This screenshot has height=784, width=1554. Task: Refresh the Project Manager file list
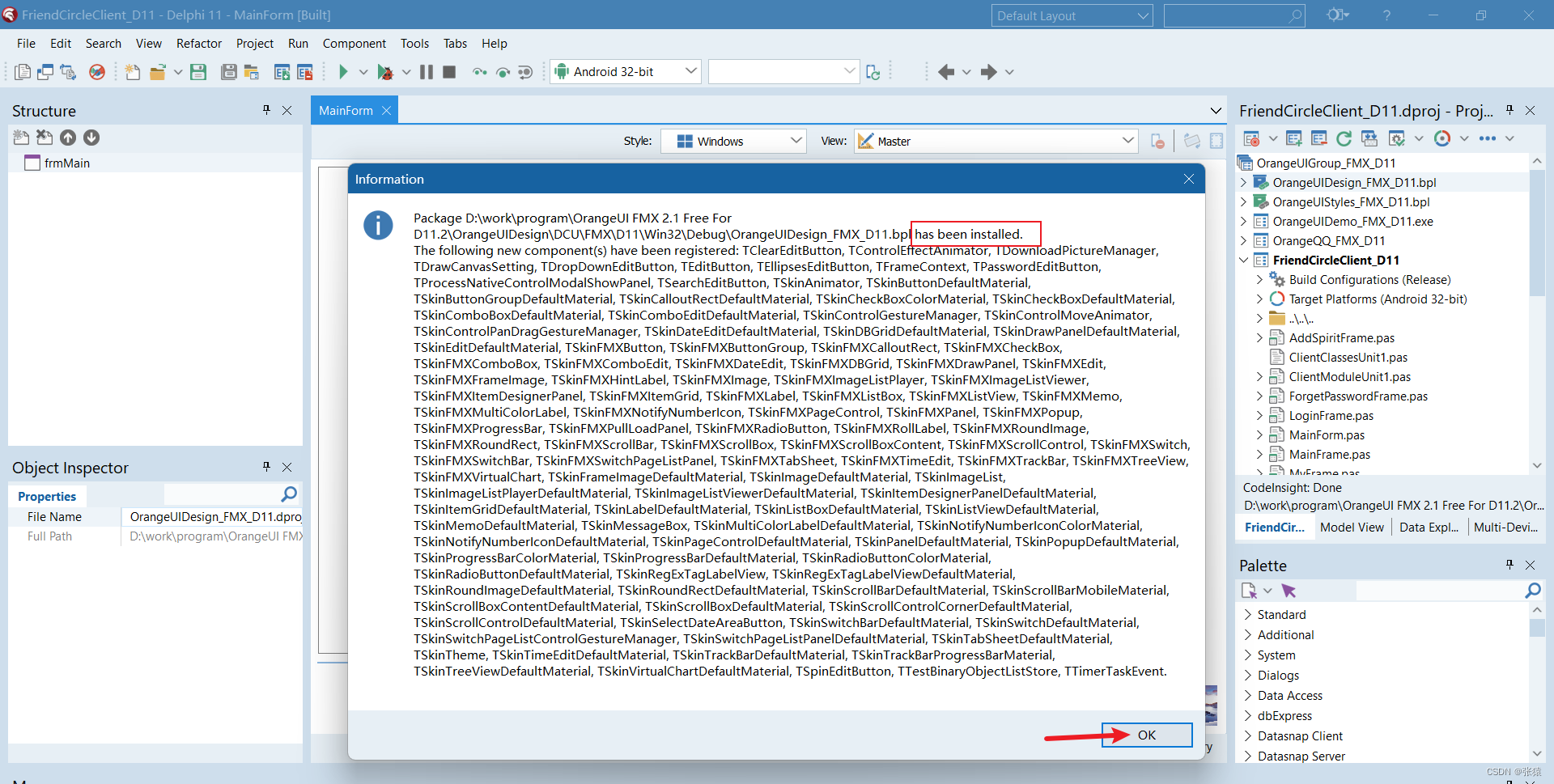(1344, 138)
